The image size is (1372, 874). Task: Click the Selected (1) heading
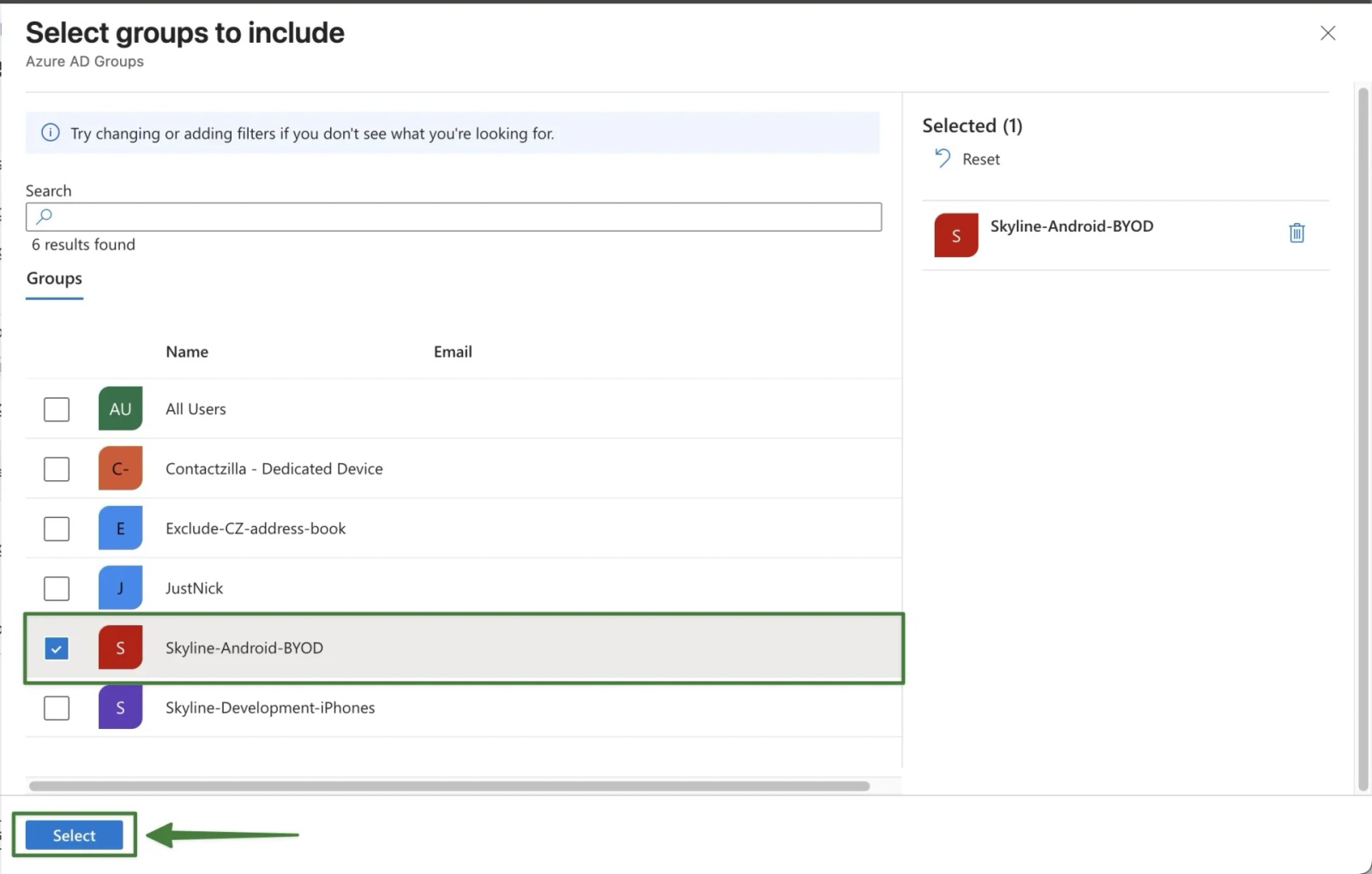pos(972,125)
